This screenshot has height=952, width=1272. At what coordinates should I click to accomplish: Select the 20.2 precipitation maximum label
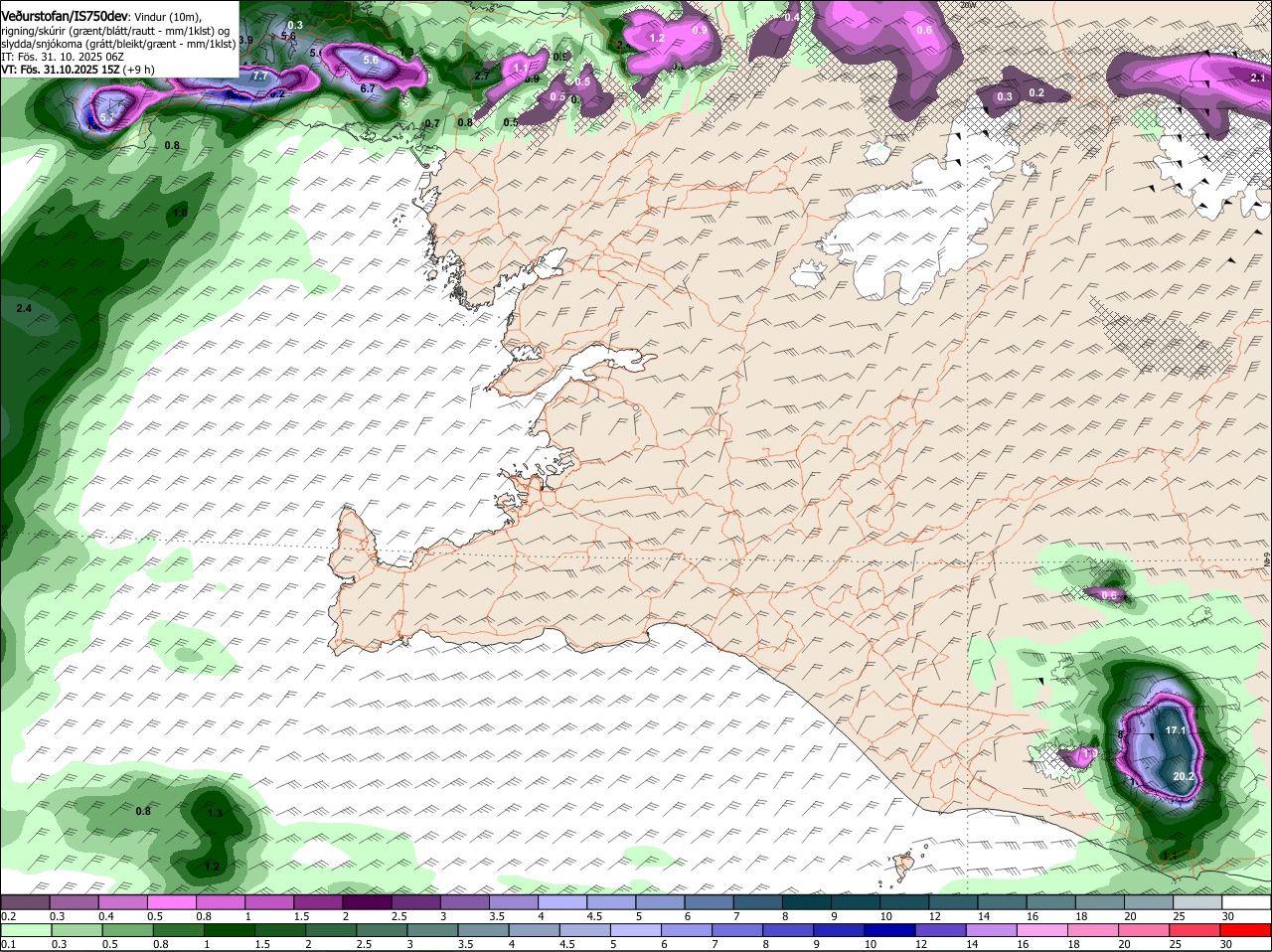tap(1184, 777)
